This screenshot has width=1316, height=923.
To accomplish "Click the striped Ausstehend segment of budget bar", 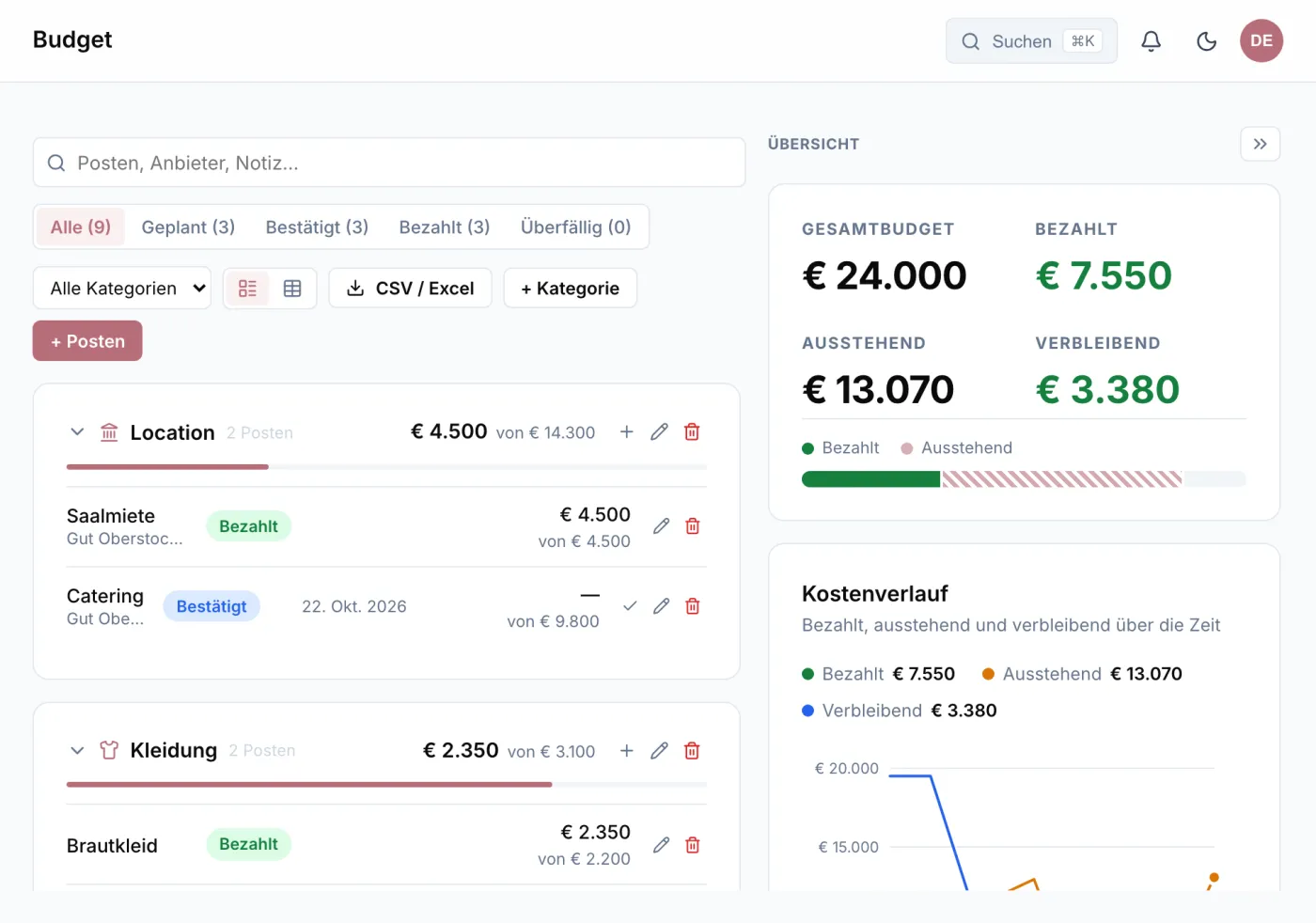I will point(1061,479).
